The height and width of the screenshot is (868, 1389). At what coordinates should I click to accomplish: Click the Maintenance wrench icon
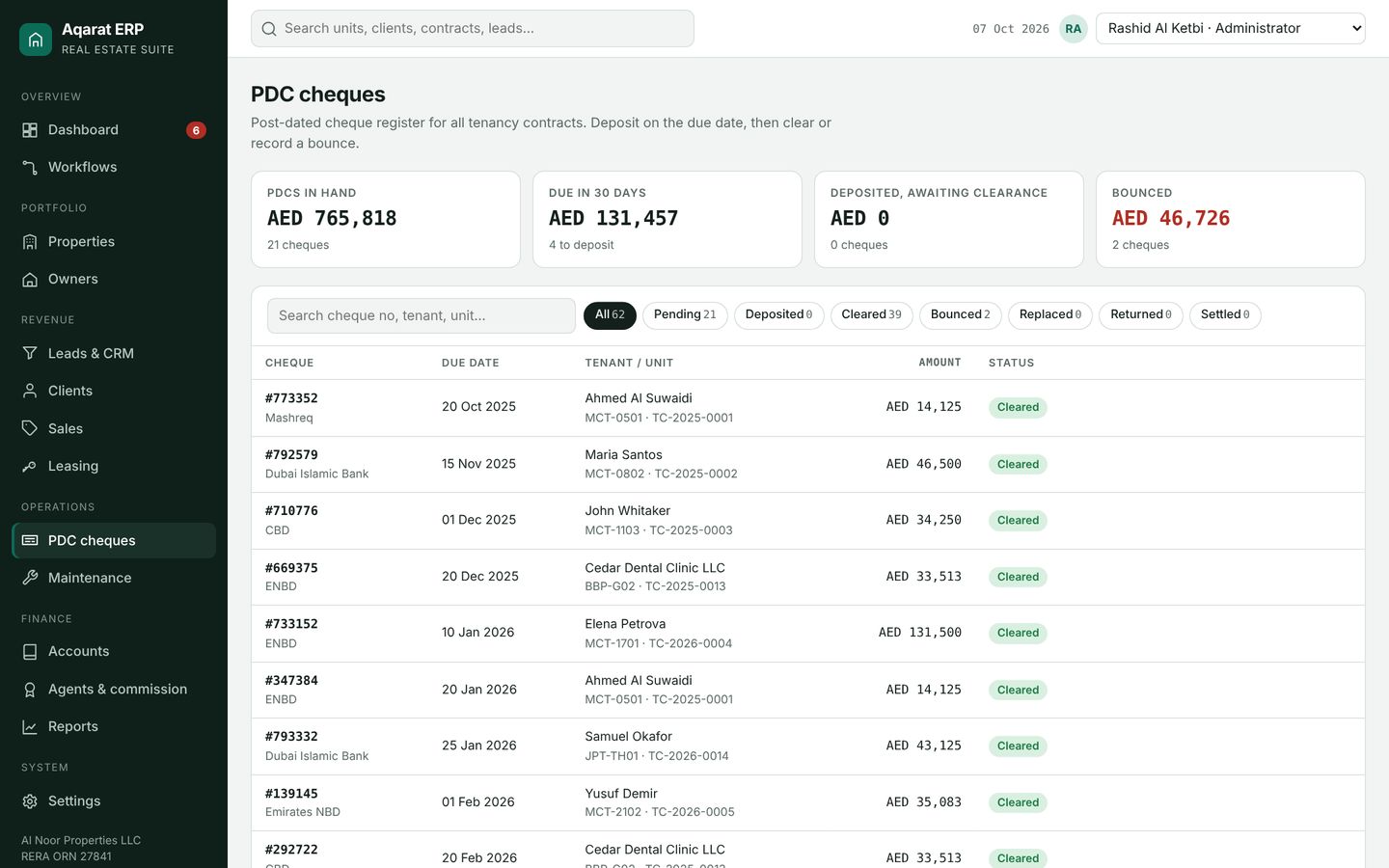coord(30,578)
